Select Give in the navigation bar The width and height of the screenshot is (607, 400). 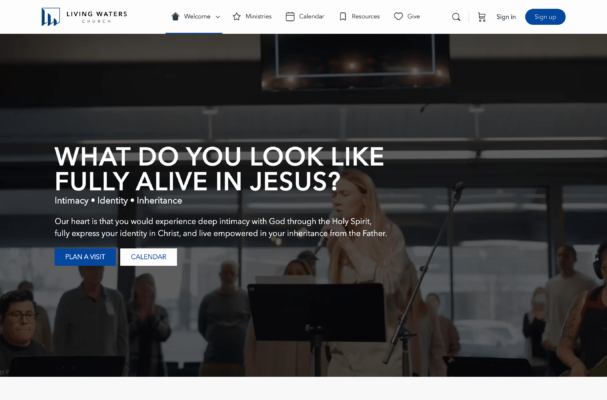pos(413,16)
